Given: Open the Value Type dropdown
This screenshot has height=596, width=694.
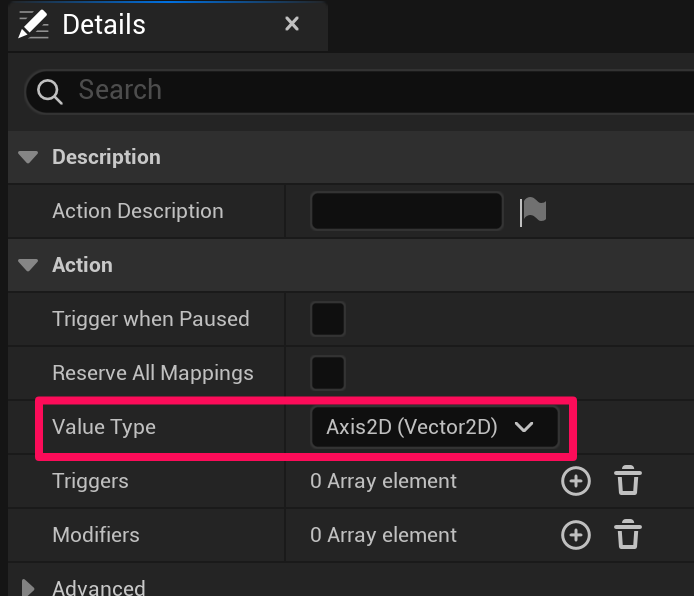Looking at the screenshot, I should pos(433,427).
